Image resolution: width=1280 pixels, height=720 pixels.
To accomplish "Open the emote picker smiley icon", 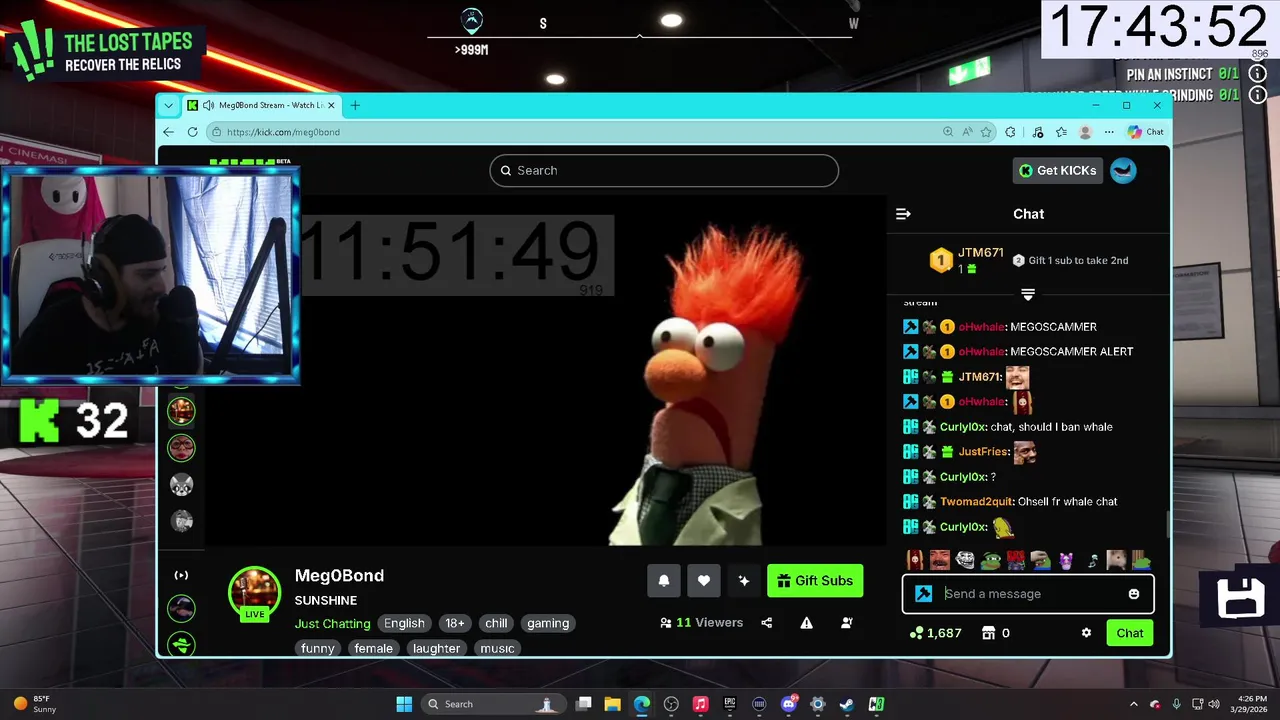I will point(1134,594).
